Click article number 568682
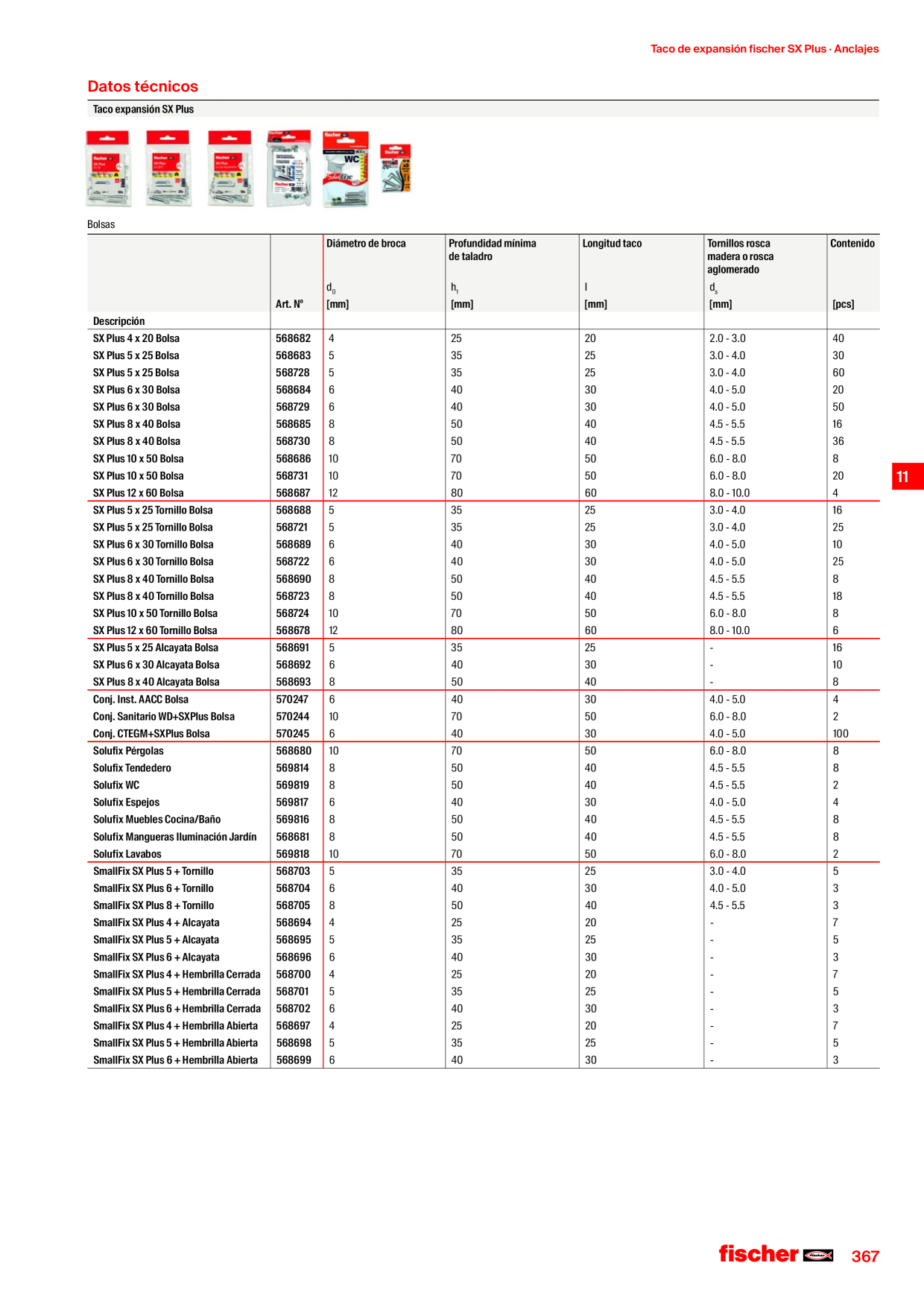The image size is (924, 1307). 294,338
